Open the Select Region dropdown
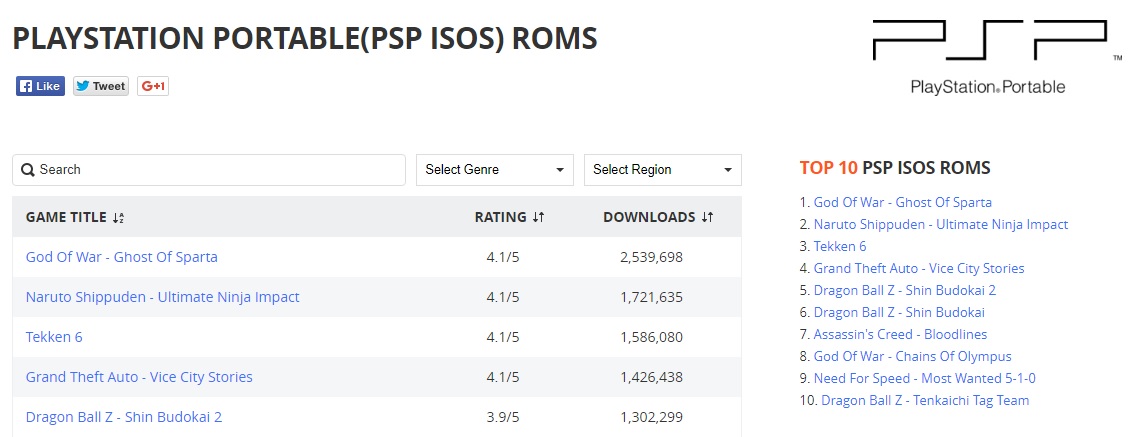 point(662,170)
